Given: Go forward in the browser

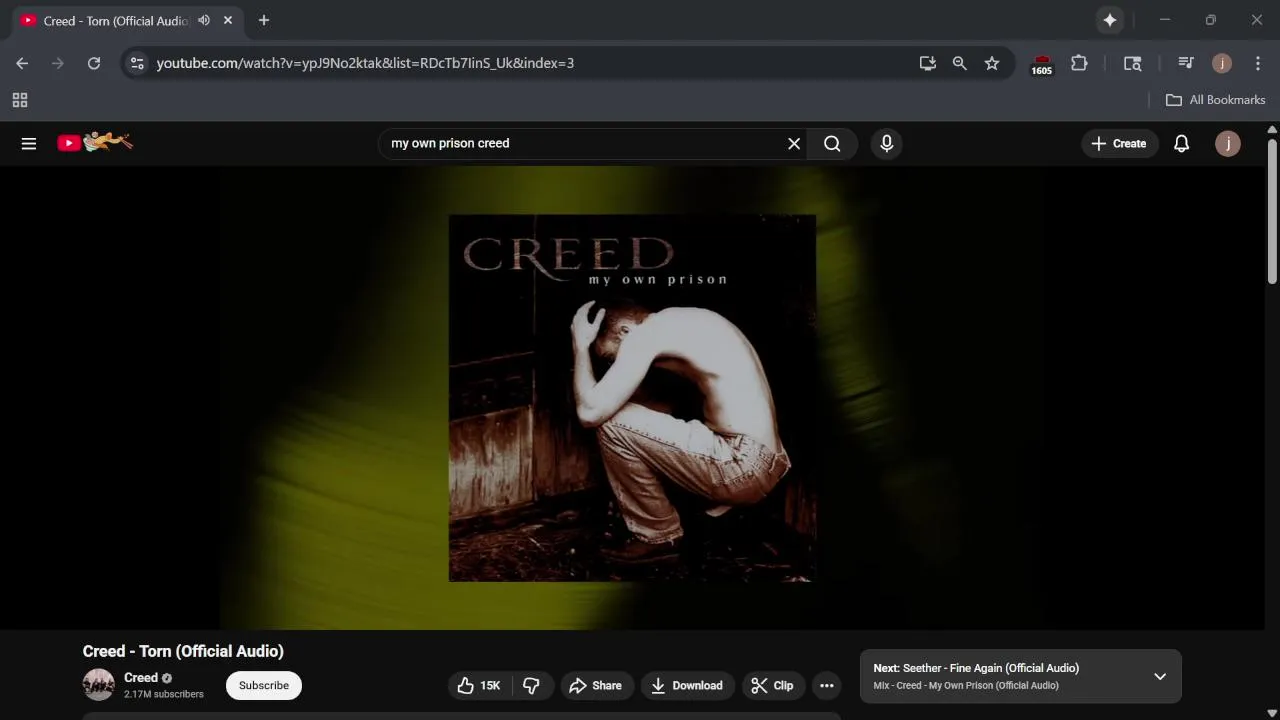Looking at the screenshot, I should 58,63.
